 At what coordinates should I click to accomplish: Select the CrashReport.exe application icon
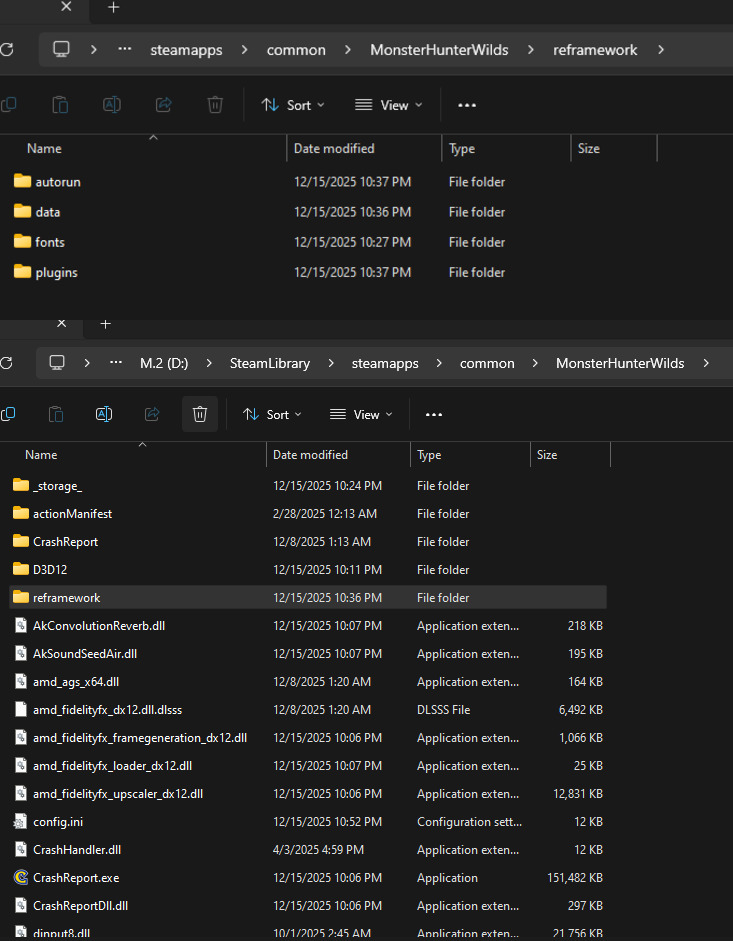(21, 878)
